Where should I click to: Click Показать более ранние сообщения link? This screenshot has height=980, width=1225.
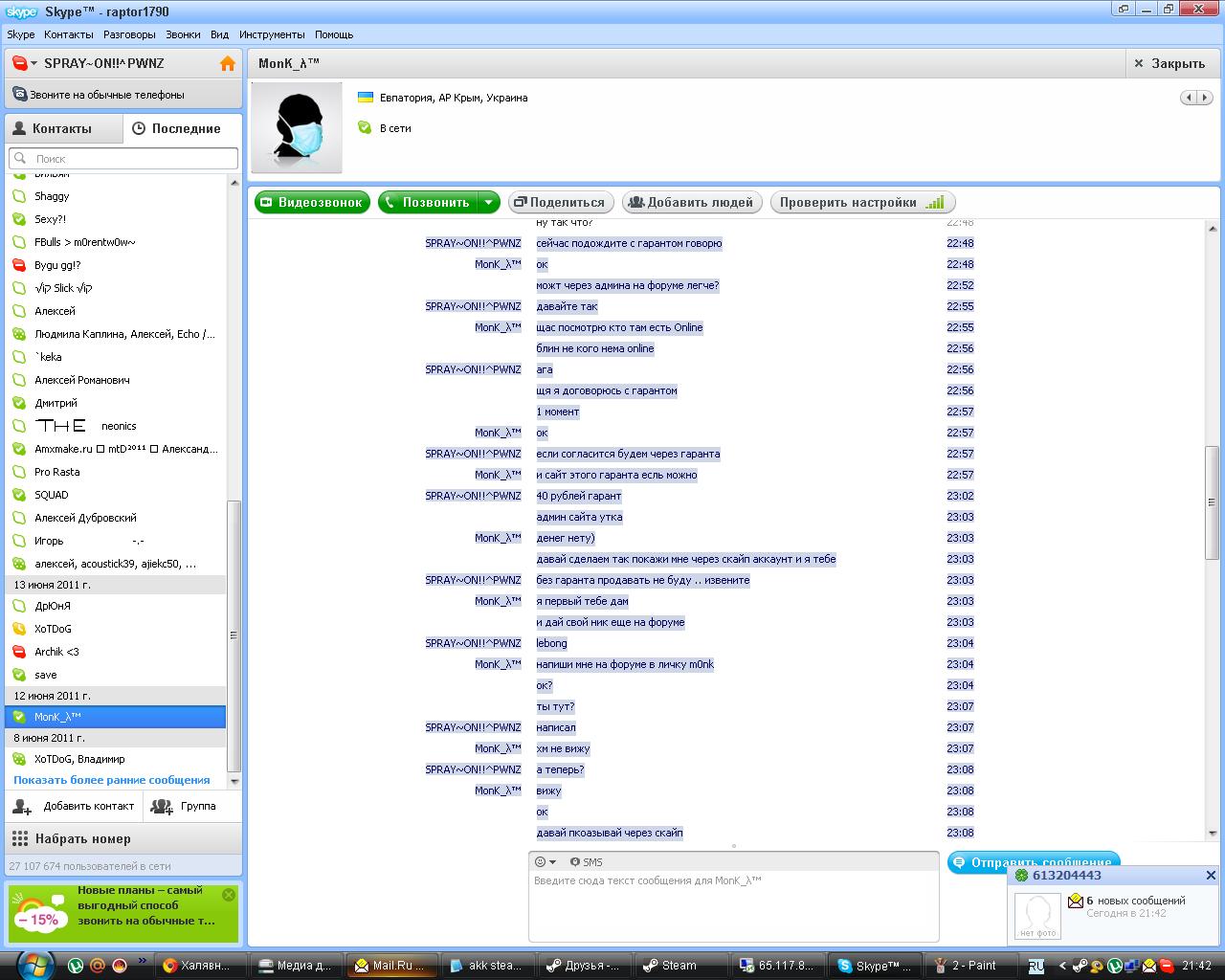tap(111, 780)
